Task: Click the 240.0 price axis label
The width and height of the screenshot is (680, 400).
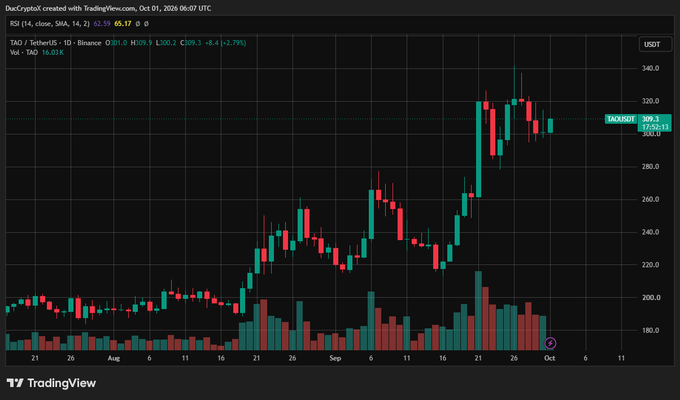Action: 651,232
